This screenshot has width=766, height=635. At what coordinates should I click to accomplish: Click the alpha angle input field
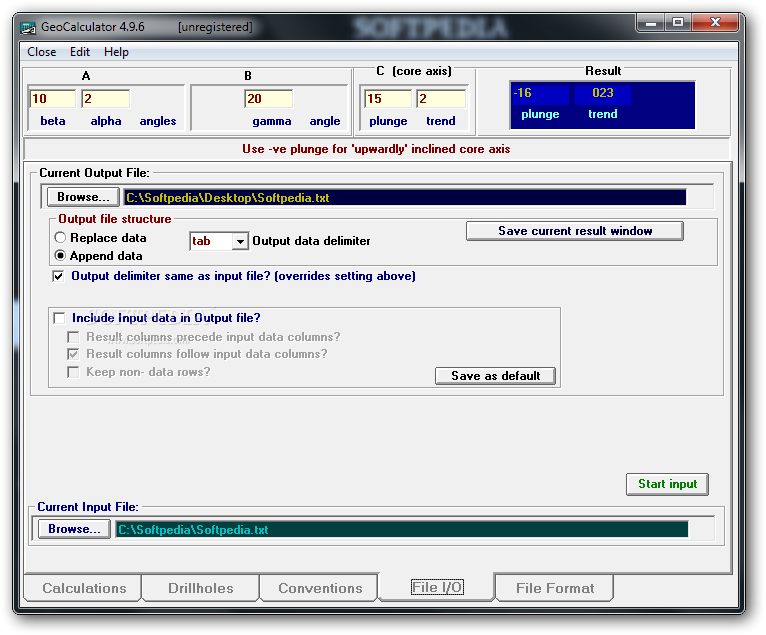click(106, 99)
